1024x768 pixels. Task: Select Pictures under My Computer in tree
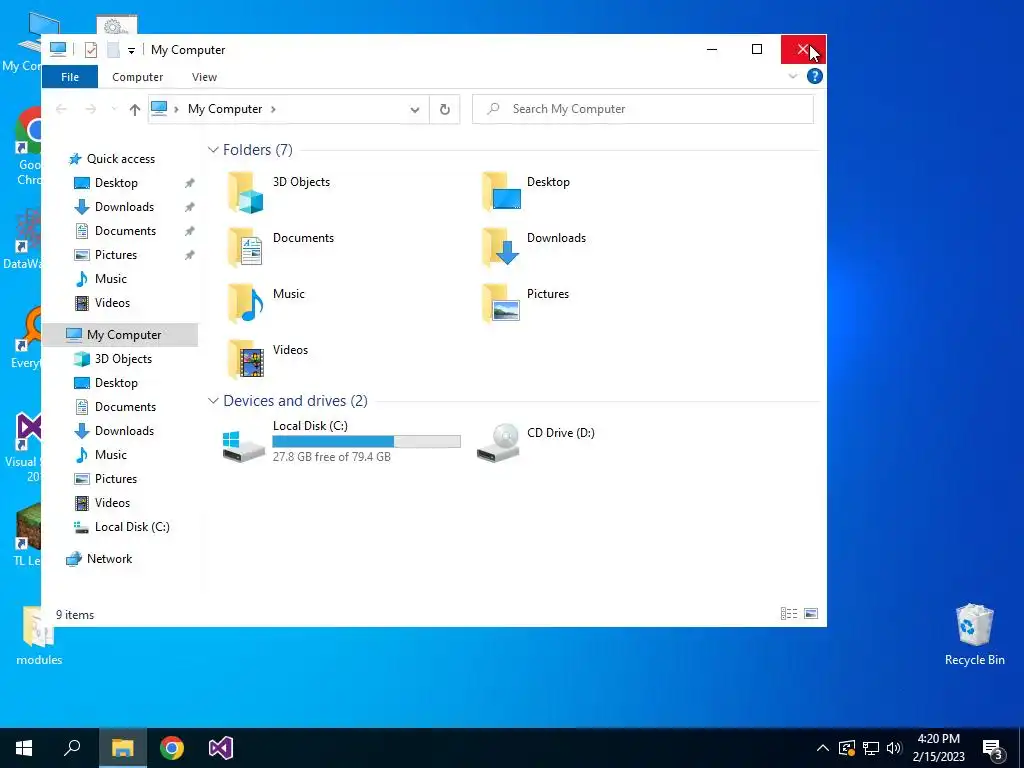[x=116, y=479]
